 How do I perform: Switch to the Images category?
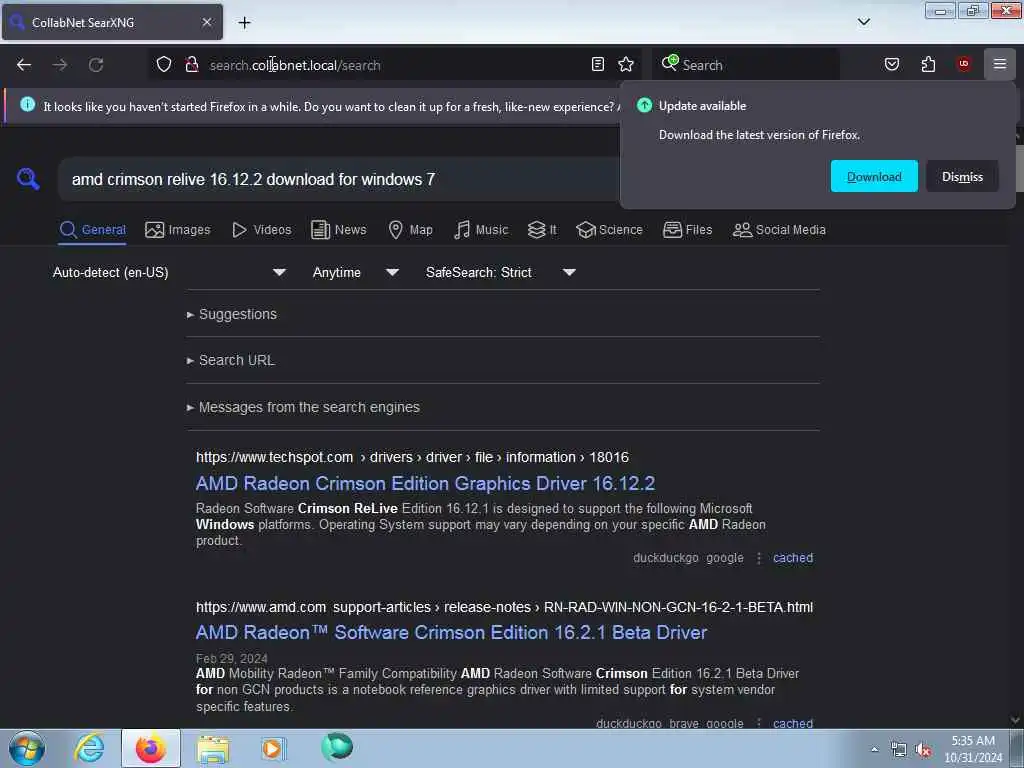point(178,230)
